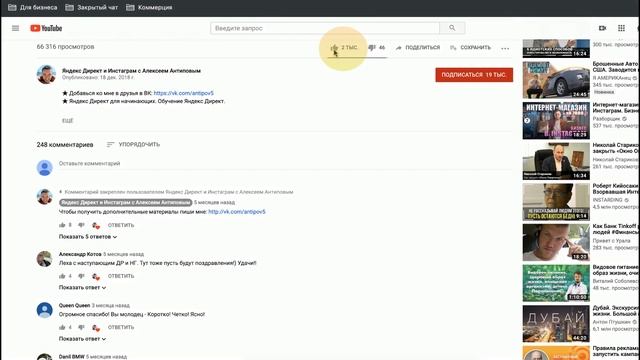Expand Показать ответ under Александр Котов's comment

(82, 288)
